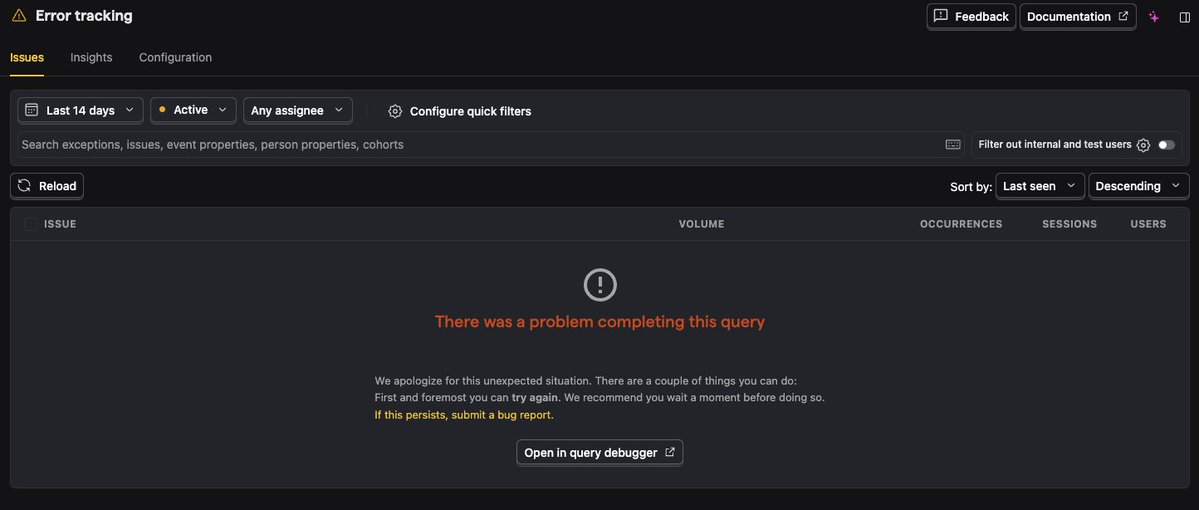Open the Any assignee dropdown
Image resolution: width=1199 pixels, height=510 pixels.
click(297, 110)
